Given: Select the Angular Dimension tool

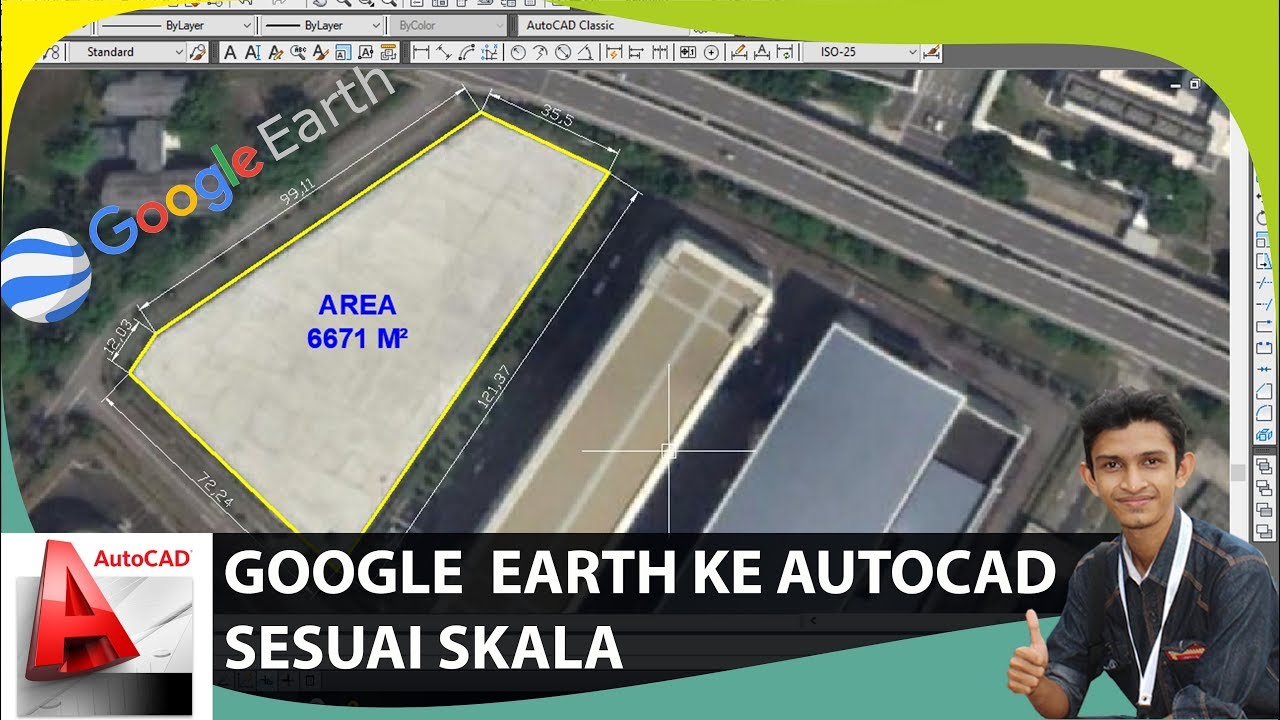Looking at the screenshot, I should tap(585, 52).
